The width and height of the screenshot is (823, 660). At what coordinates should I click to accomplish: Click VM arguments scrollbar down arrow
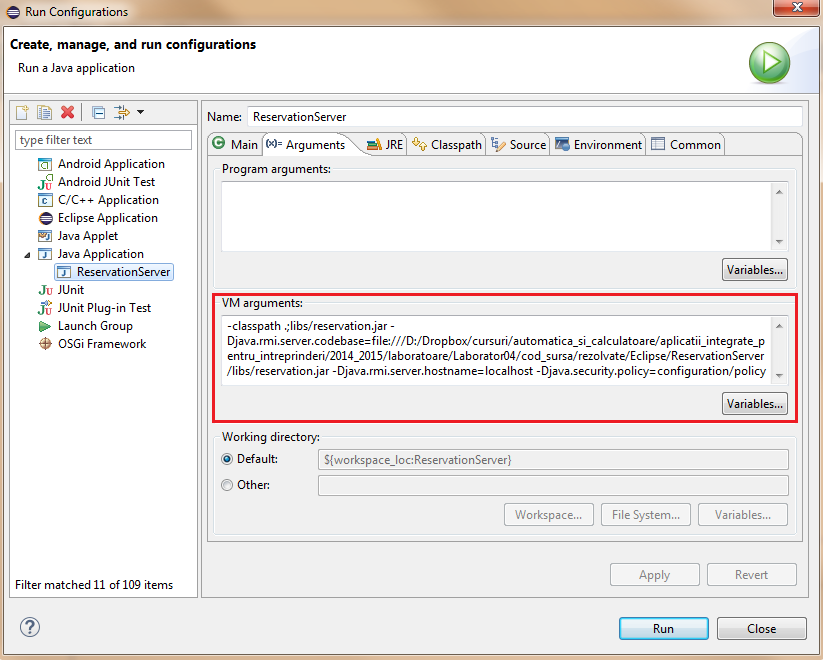point(779,375)
